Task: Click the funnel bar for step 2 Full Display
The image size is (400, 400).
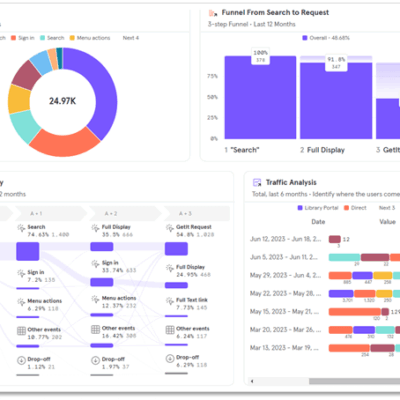Action: coord(336,101)
